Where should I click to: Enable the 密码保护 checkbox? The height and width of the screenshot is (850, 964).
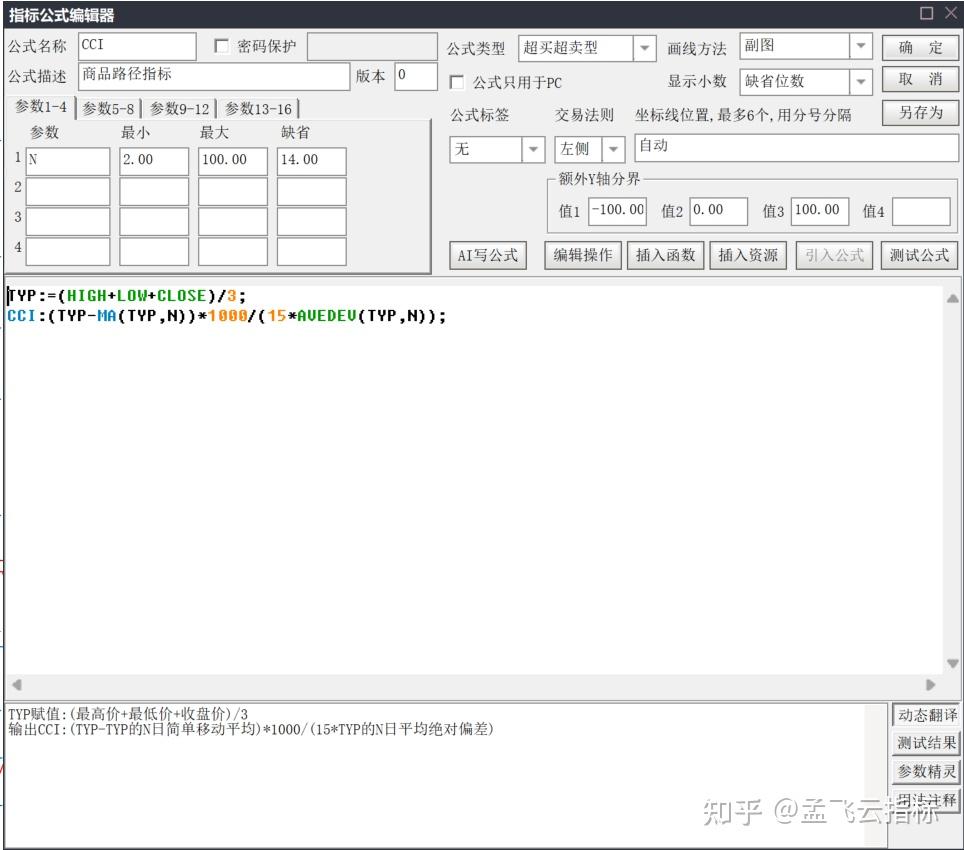(221, 46)
